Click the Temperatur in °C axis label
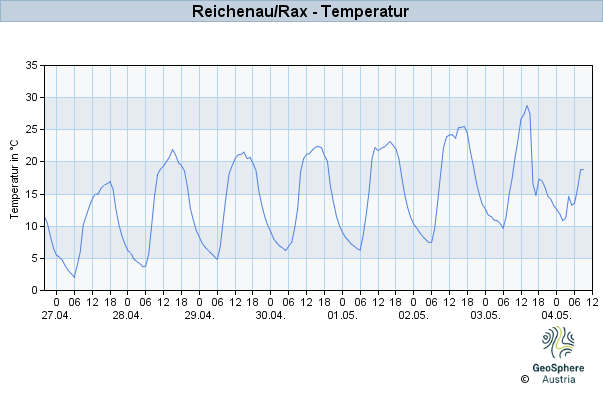This screenshot has width=603, height=400. pos(14,180)
